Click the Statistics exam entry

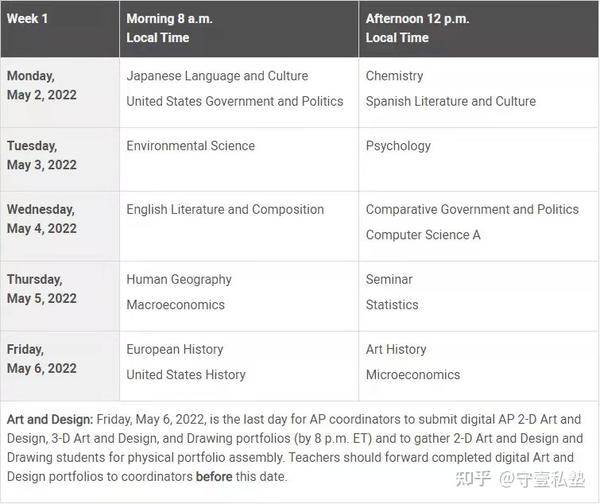392,305
